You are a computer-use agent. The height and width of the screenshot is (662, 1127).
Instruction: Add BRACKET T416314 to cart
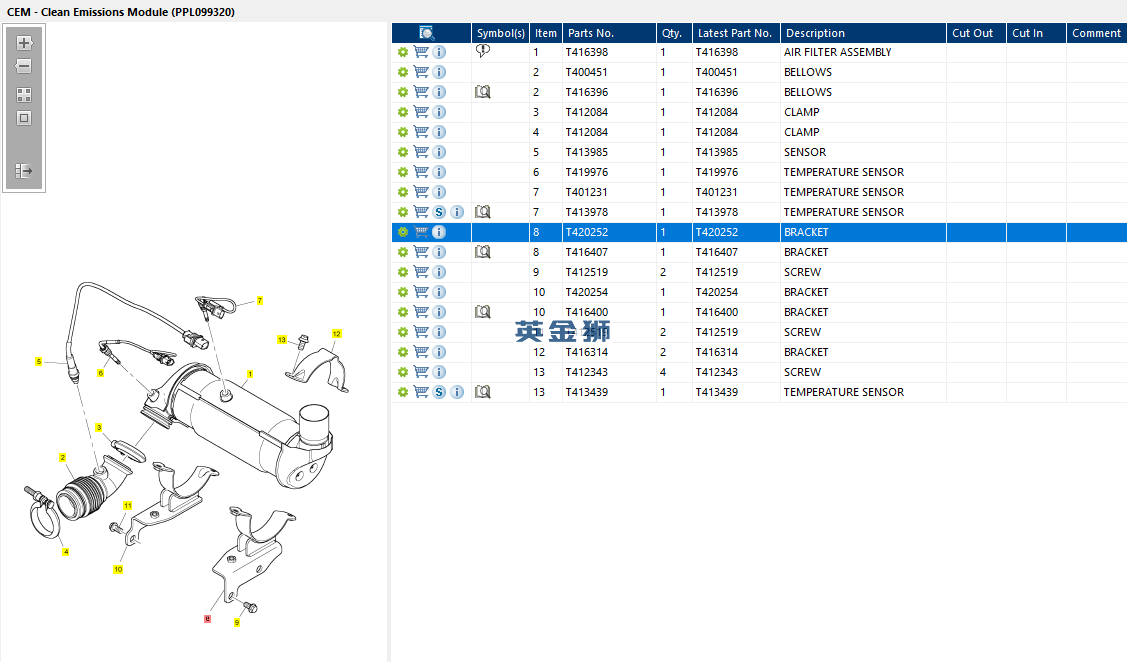[x=421, y=352]
